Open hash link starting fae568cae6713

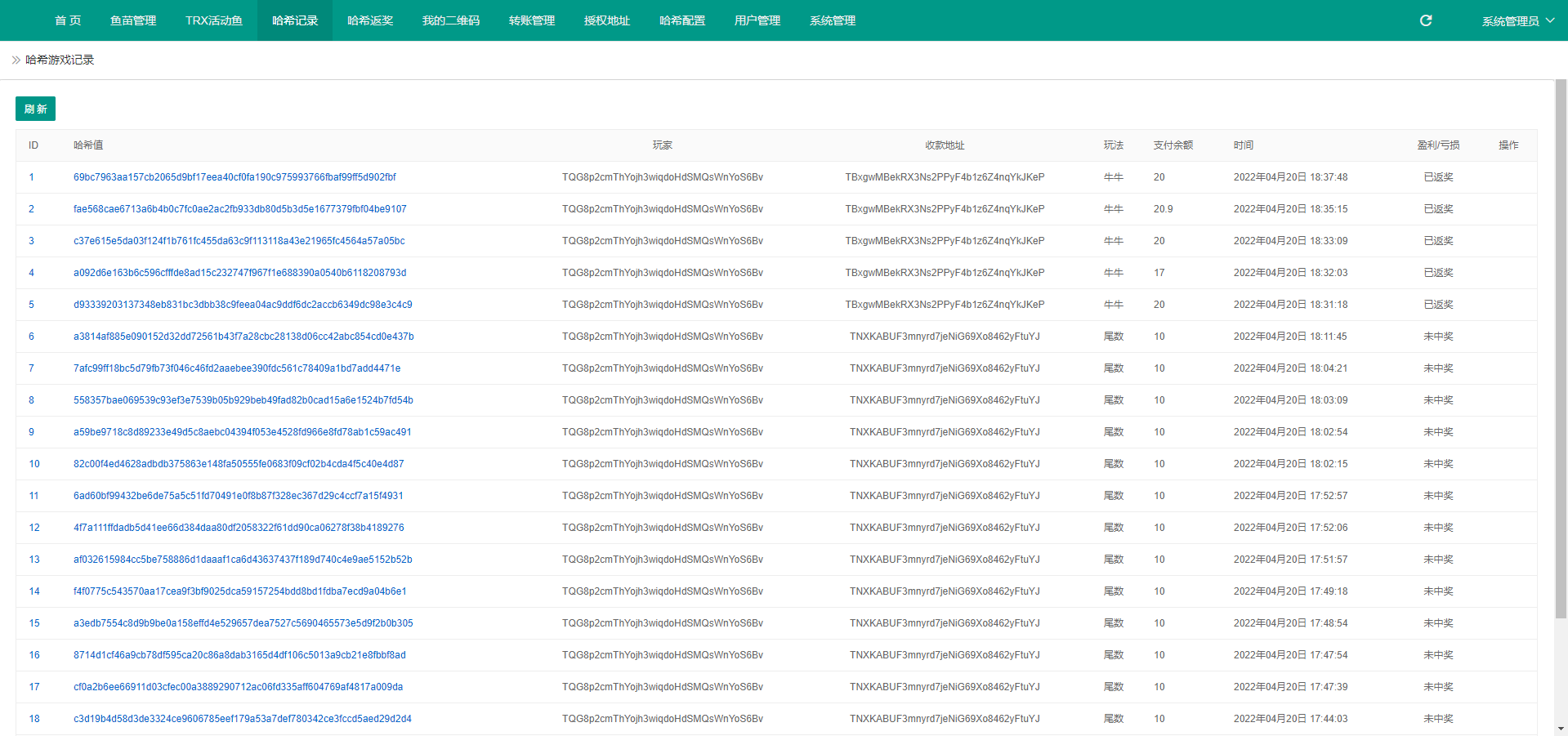pos(239,209)
